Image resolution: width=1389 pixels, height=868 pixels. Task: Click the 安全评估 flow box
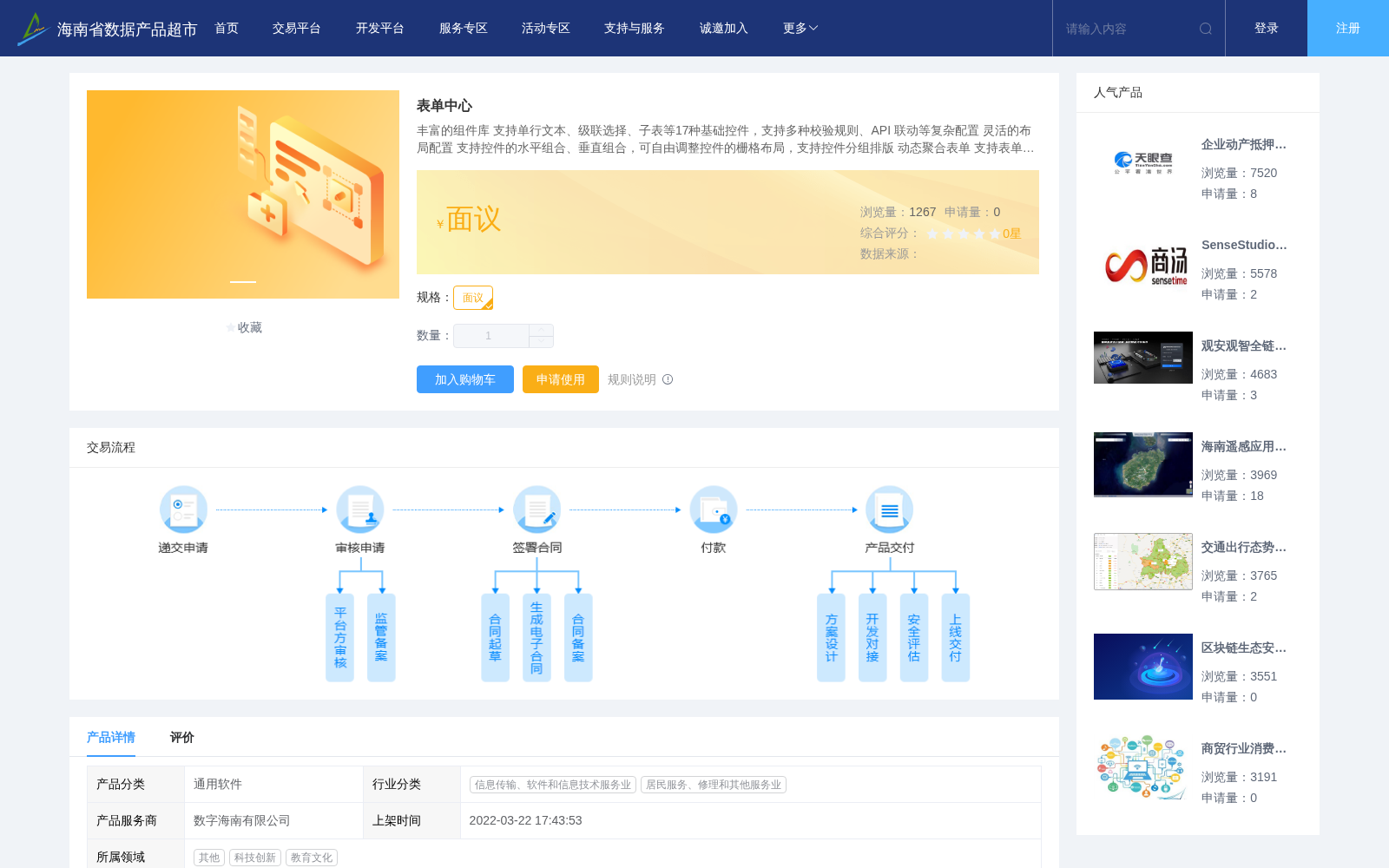point(914,638)
